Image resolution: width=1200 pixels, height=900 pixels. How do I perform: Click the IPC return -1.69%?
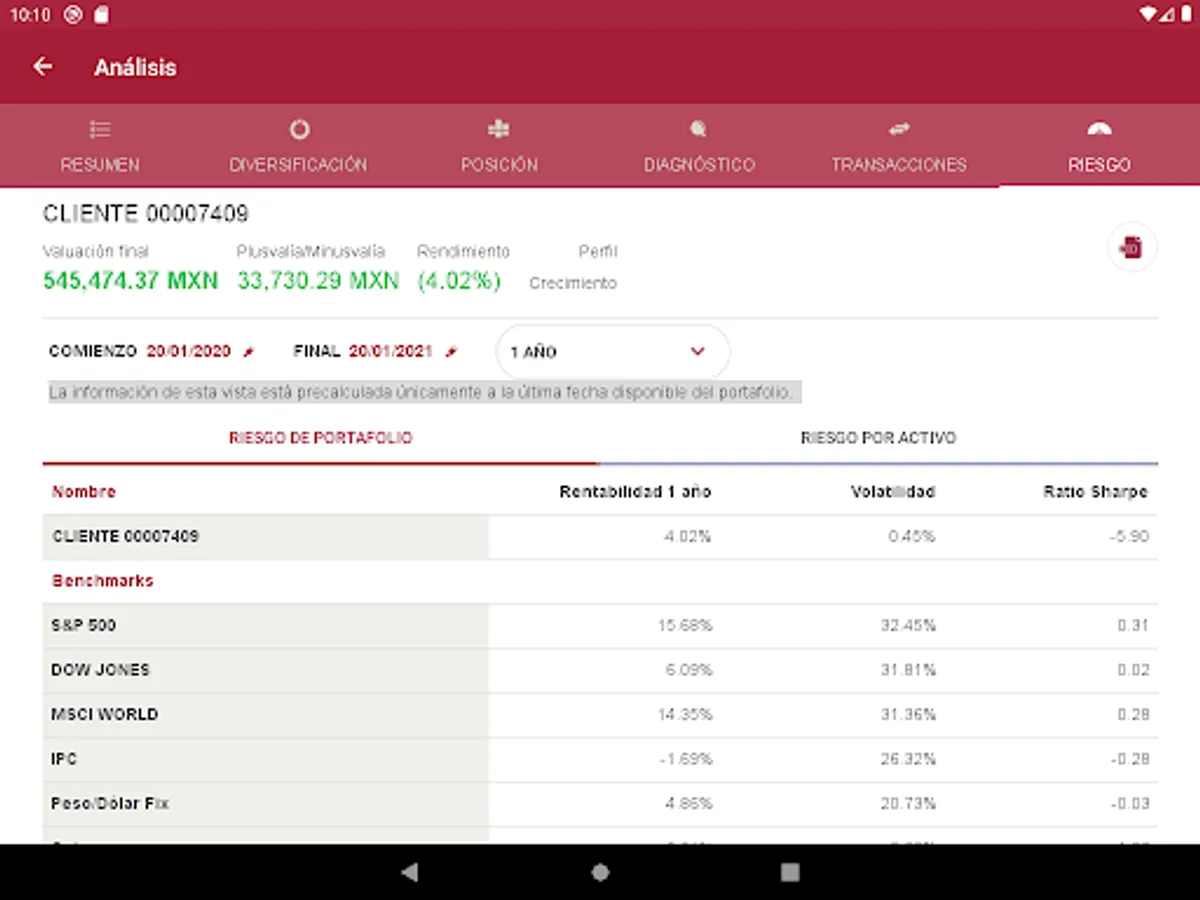coord(686,760)
